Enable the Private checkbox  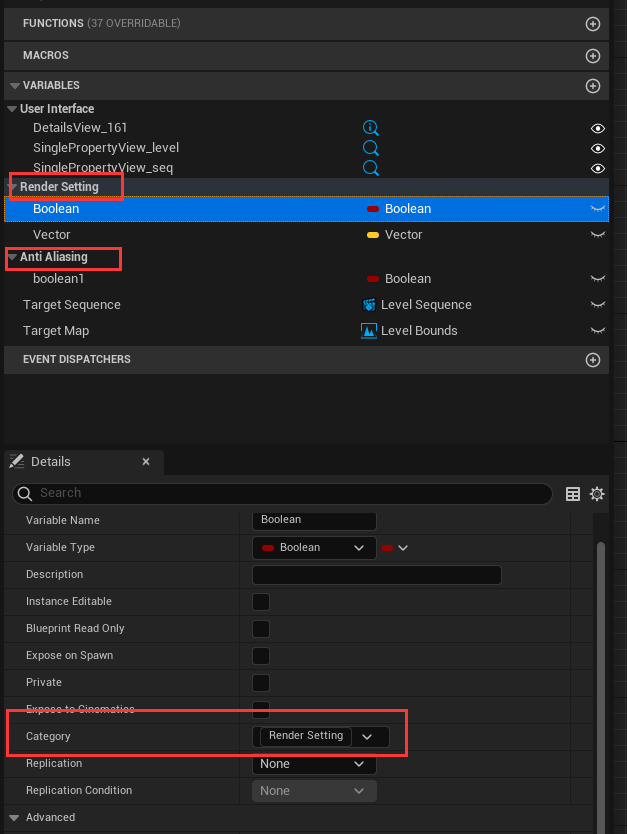tap(261, 683)
